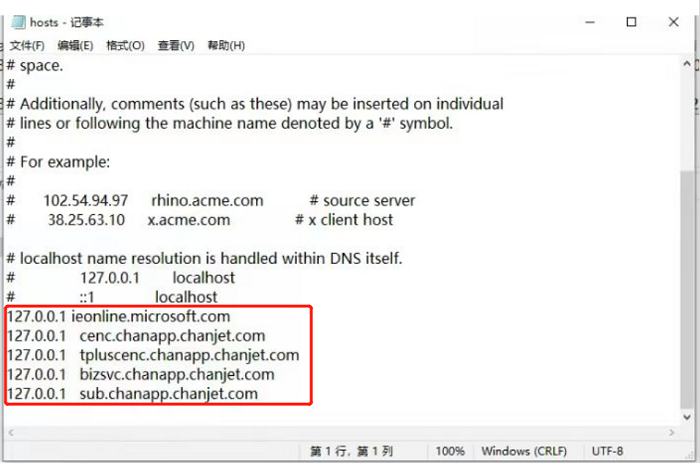
Task: Open the 帮助(H) menu
Action: pos(226,46)
